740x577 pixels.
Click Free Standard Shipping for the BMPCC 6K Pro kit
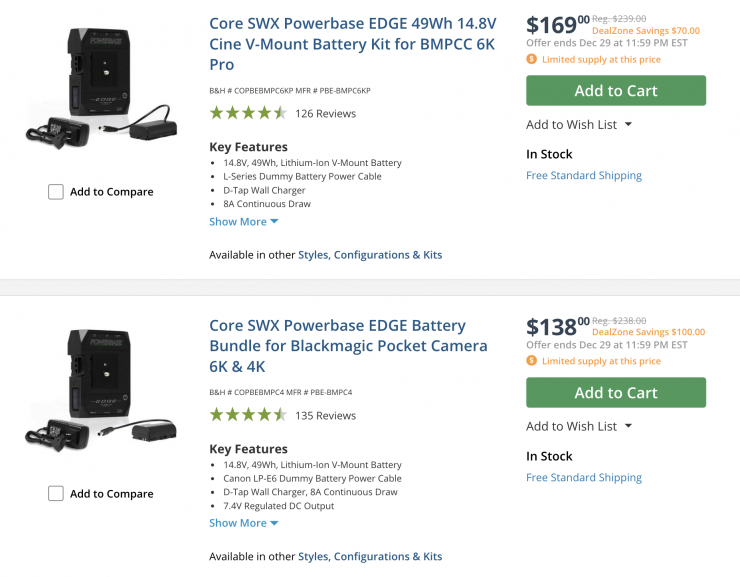[x=584, y=176]
